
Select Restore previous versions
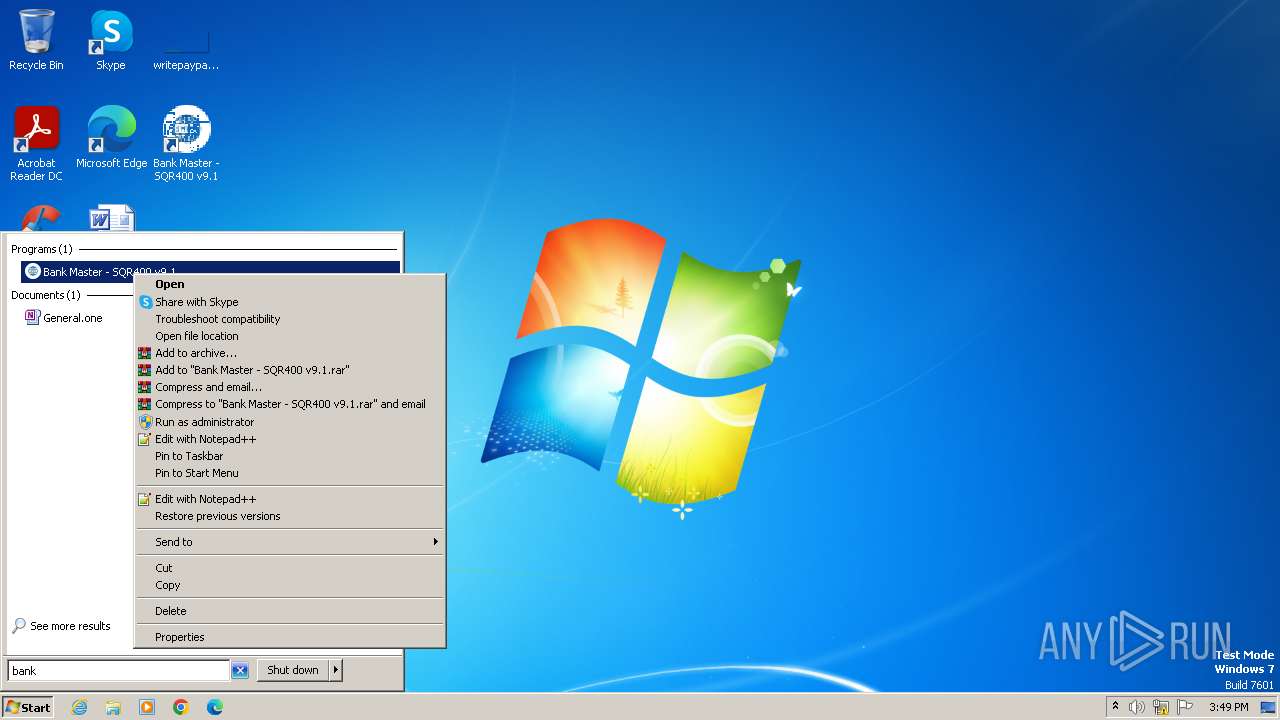tap(290, 516)
